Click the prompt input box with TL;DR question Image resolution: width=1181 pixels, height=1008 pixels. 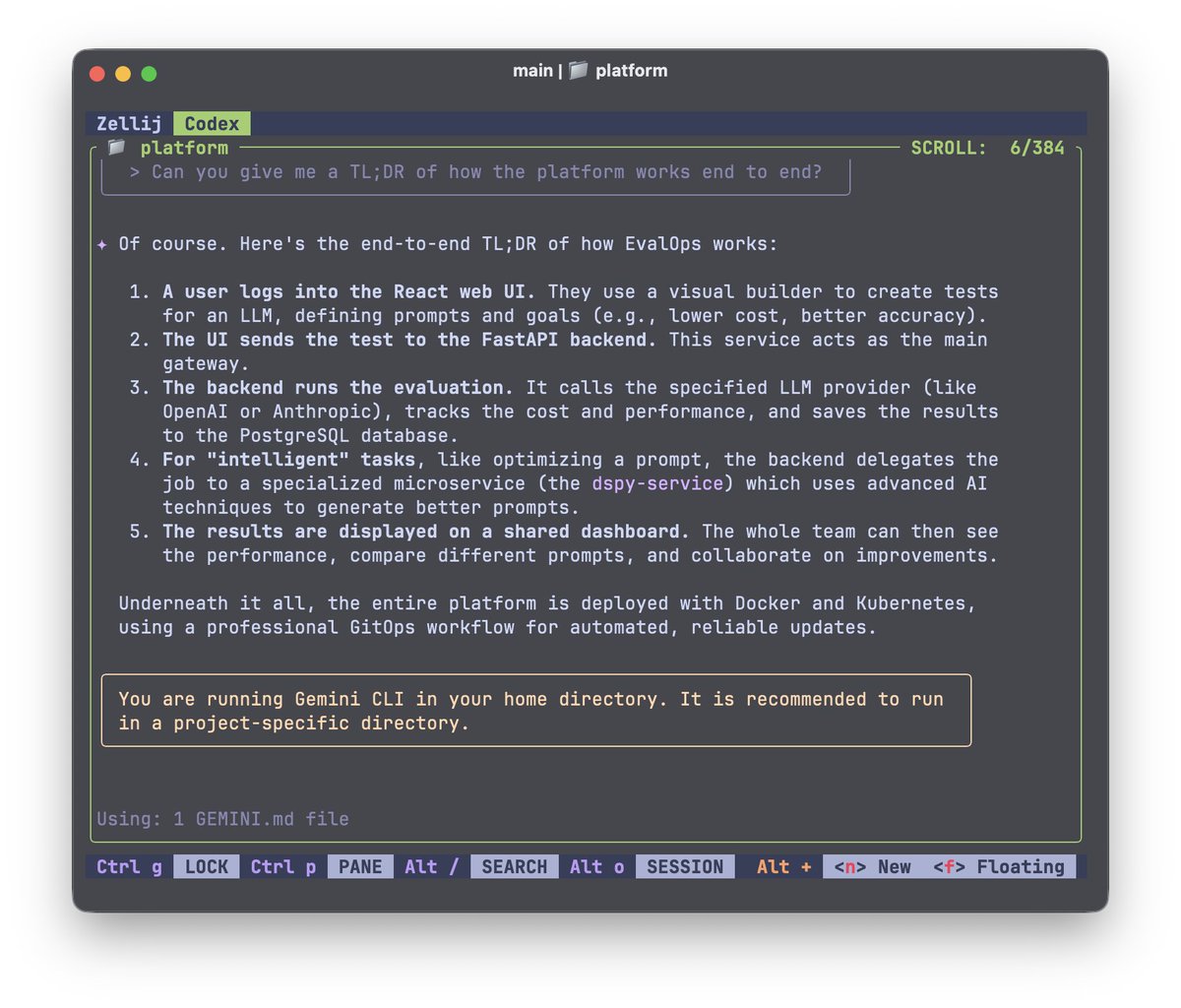point(475,175)
